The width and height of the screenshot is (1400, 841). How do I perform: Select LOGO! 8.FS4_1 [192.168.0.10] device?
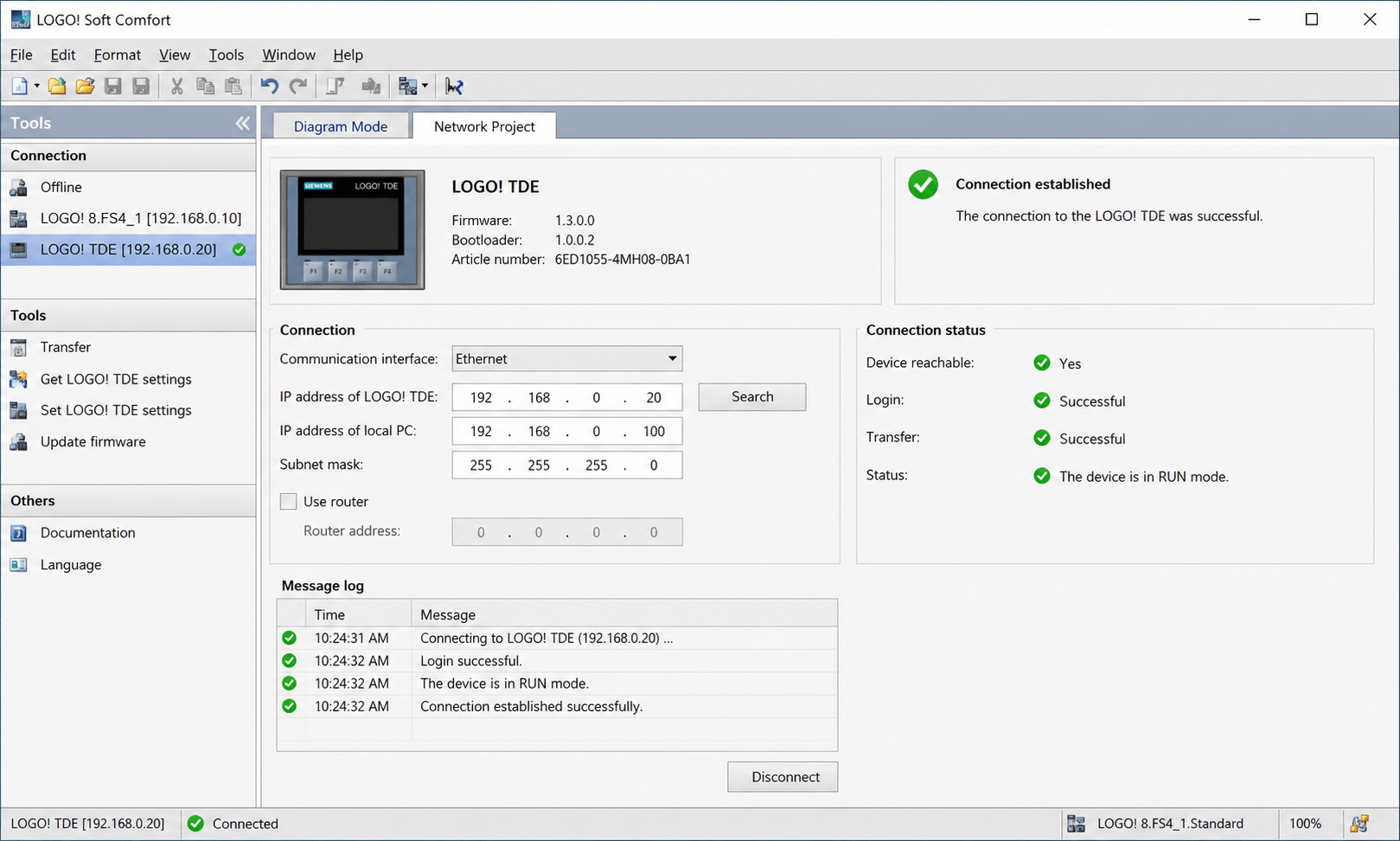128,218
